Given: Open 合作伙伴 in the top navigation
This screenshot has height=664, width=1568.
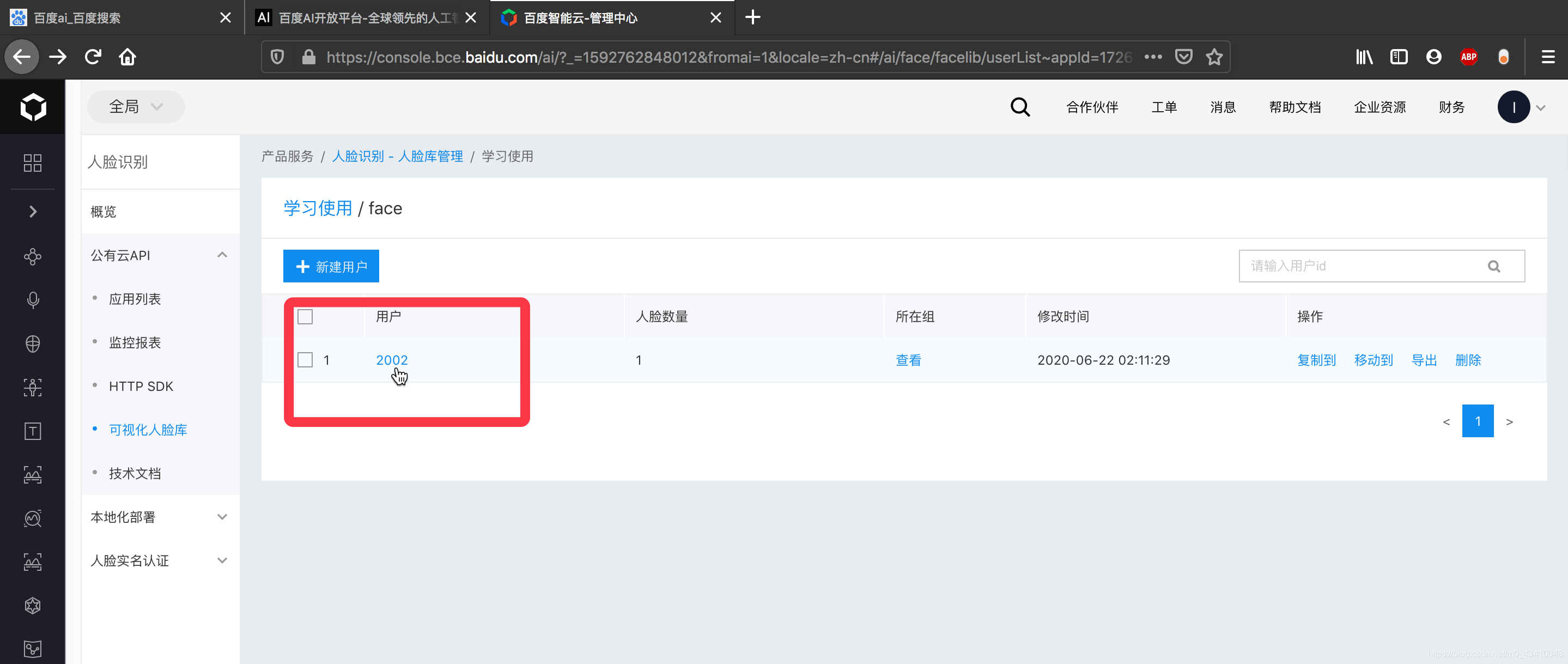Looking at the screenshot, I should click(1092, 107).
